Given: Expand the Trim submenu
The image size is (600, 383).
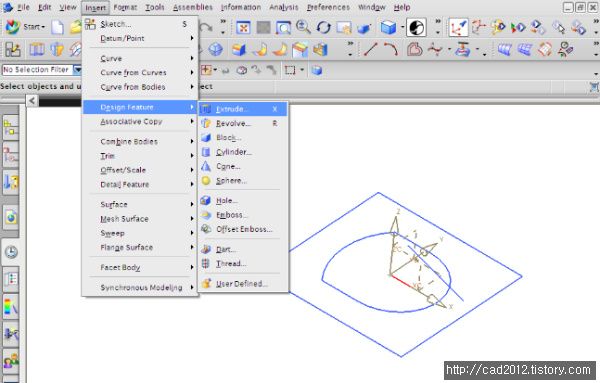Looking at the screenshot, I should (x=140, y=156).
